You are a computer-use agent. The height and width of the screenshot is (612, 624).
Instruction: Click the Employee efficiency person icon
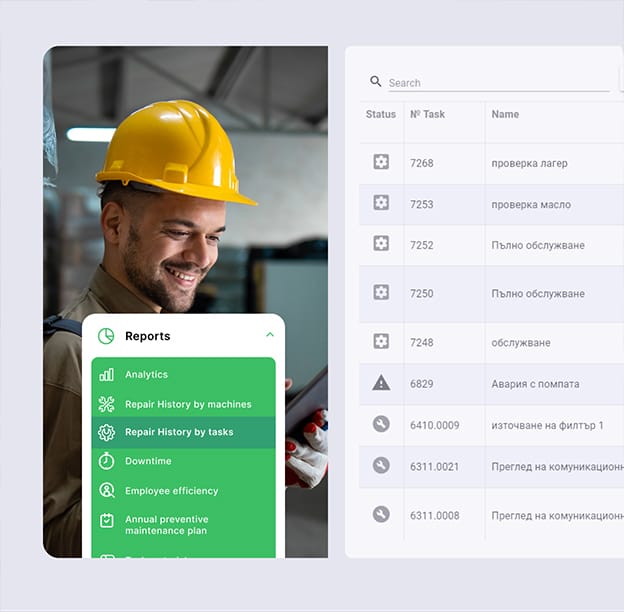click(106, 491)
